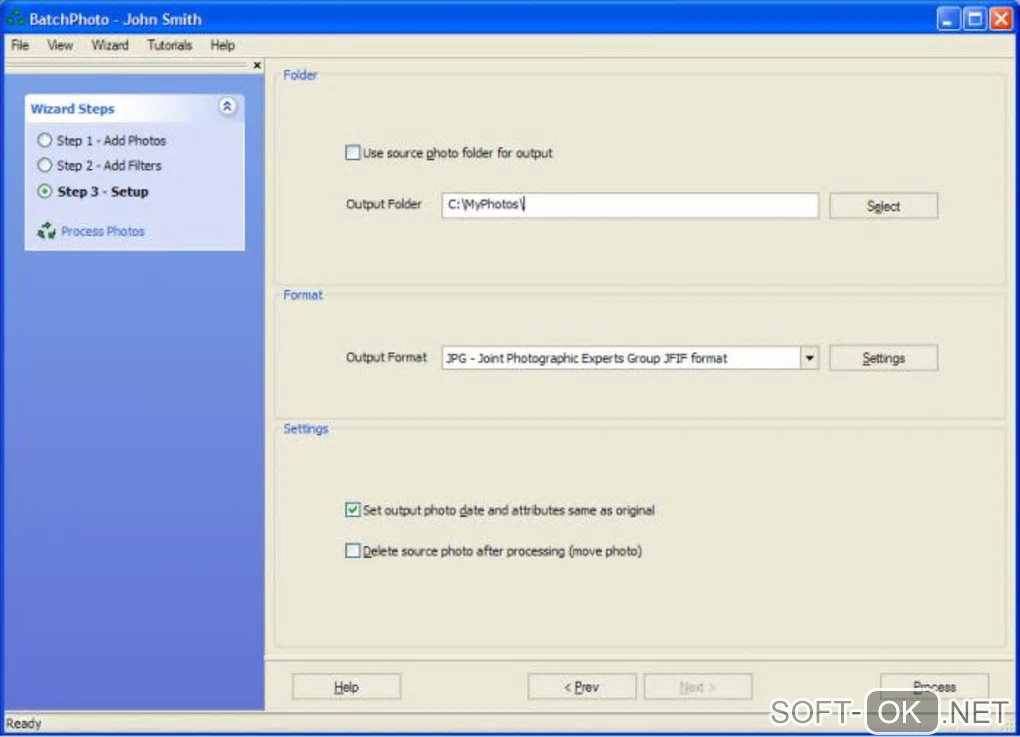Viewport: 1020px width, 737px height.
Task: Minimize the BatchPhoto window
Action: coord(948,18)
